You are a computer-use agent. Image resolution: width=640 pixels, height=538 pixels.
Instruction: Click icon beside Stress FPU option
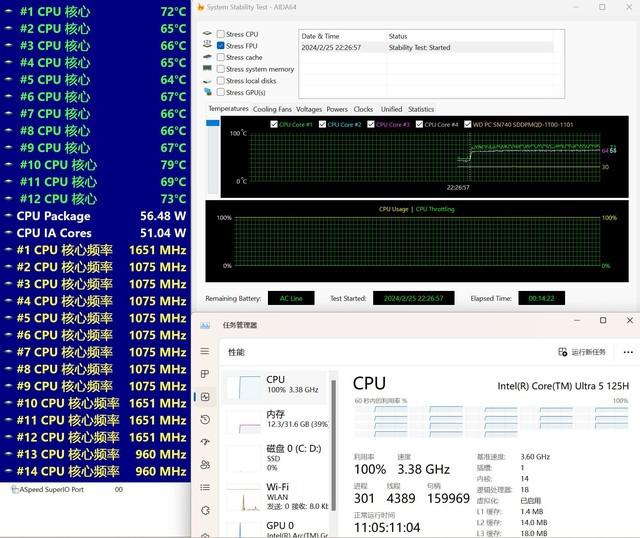coord(207,44)
